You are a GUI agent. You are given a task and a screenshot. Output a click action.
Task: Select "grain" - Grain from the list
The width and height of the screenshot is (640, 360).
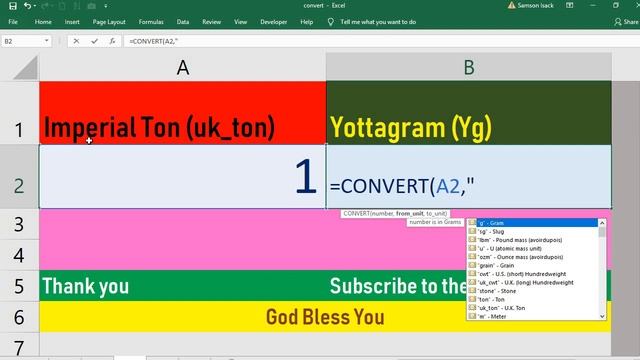(533, 266)
